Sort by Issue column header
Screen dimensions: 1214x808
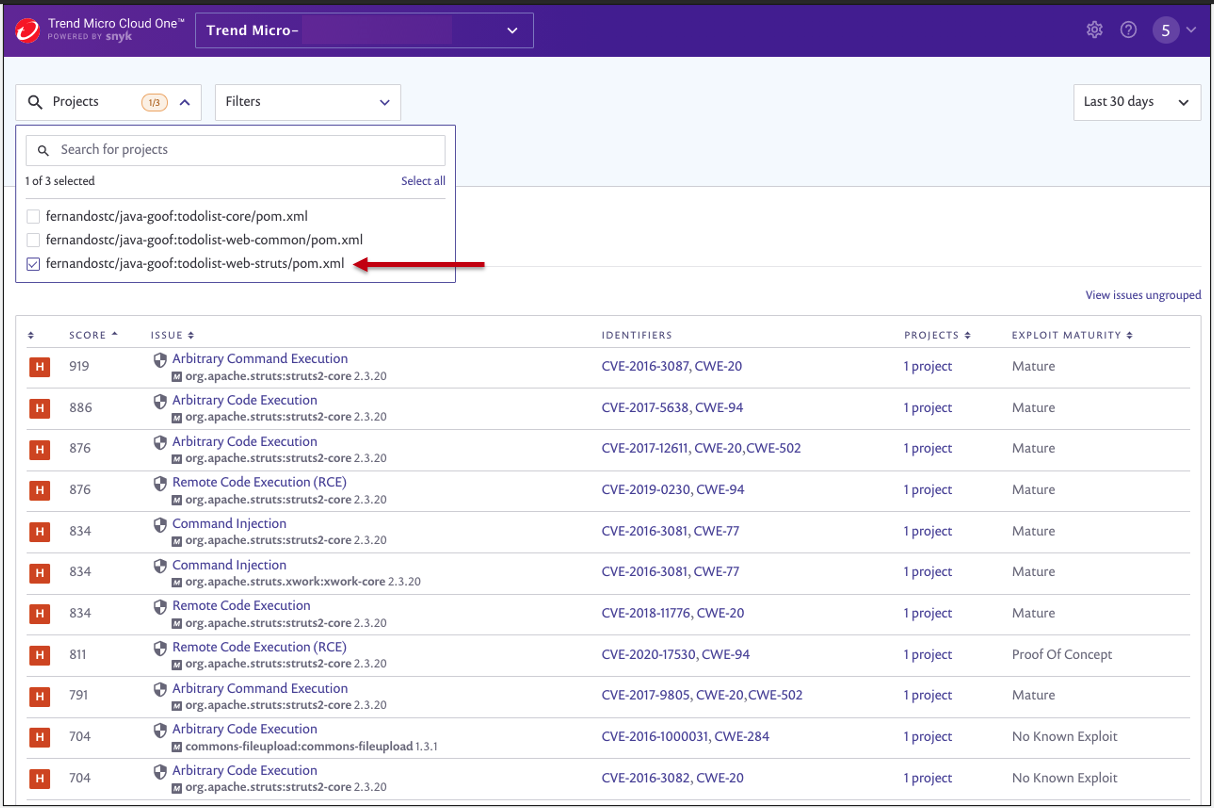(x=172, y=335)
